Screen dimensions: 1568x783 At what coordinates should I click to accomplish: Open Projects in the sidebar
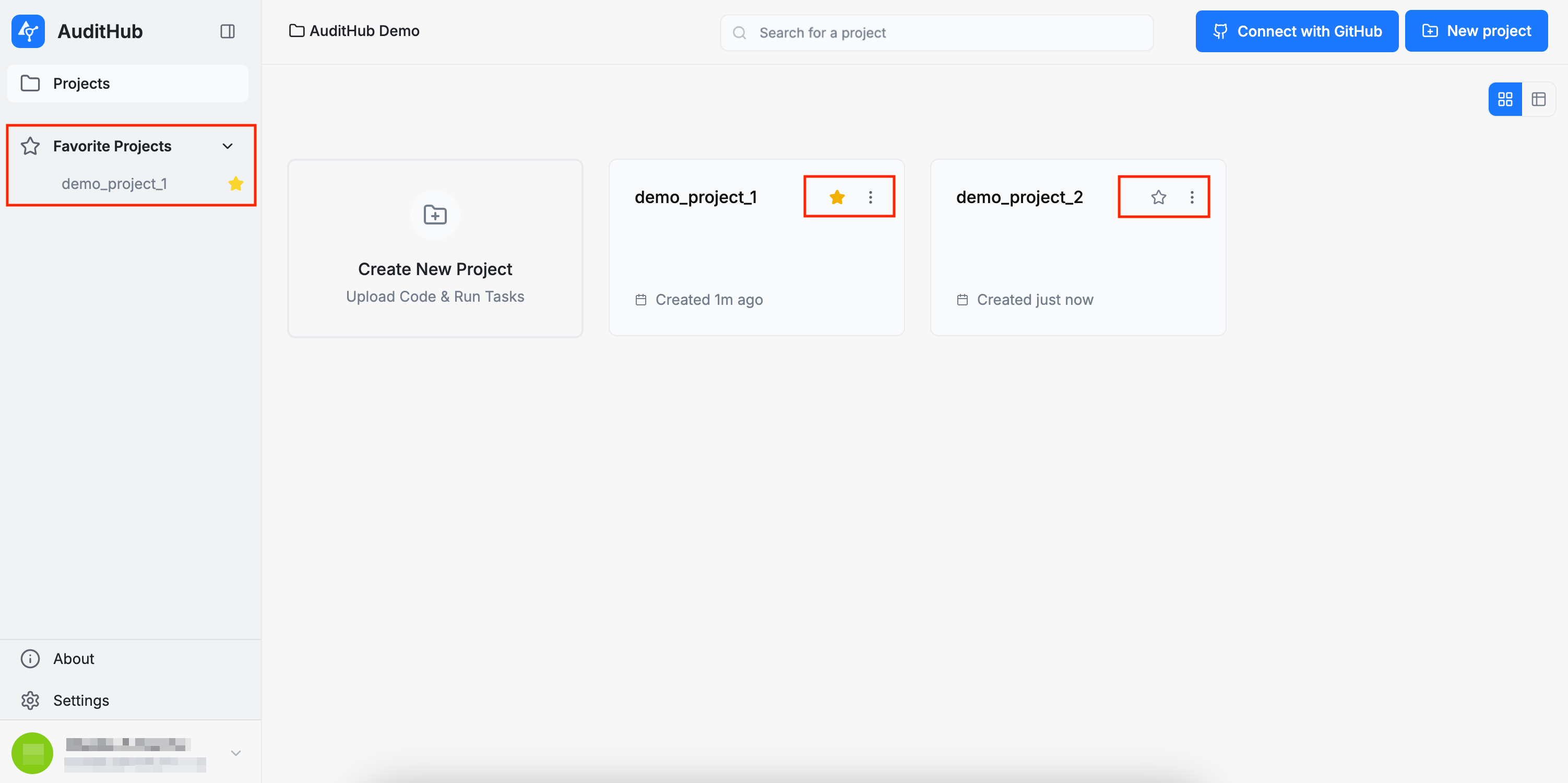[81, 84]
